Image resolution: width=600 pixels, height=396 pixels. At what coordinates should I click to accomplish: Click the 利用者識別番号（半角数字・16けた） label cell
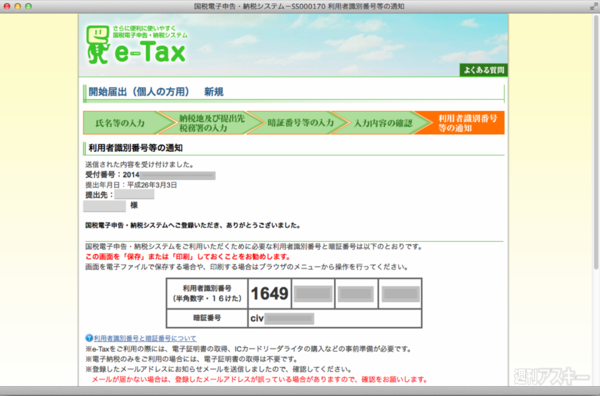[207, 293]
